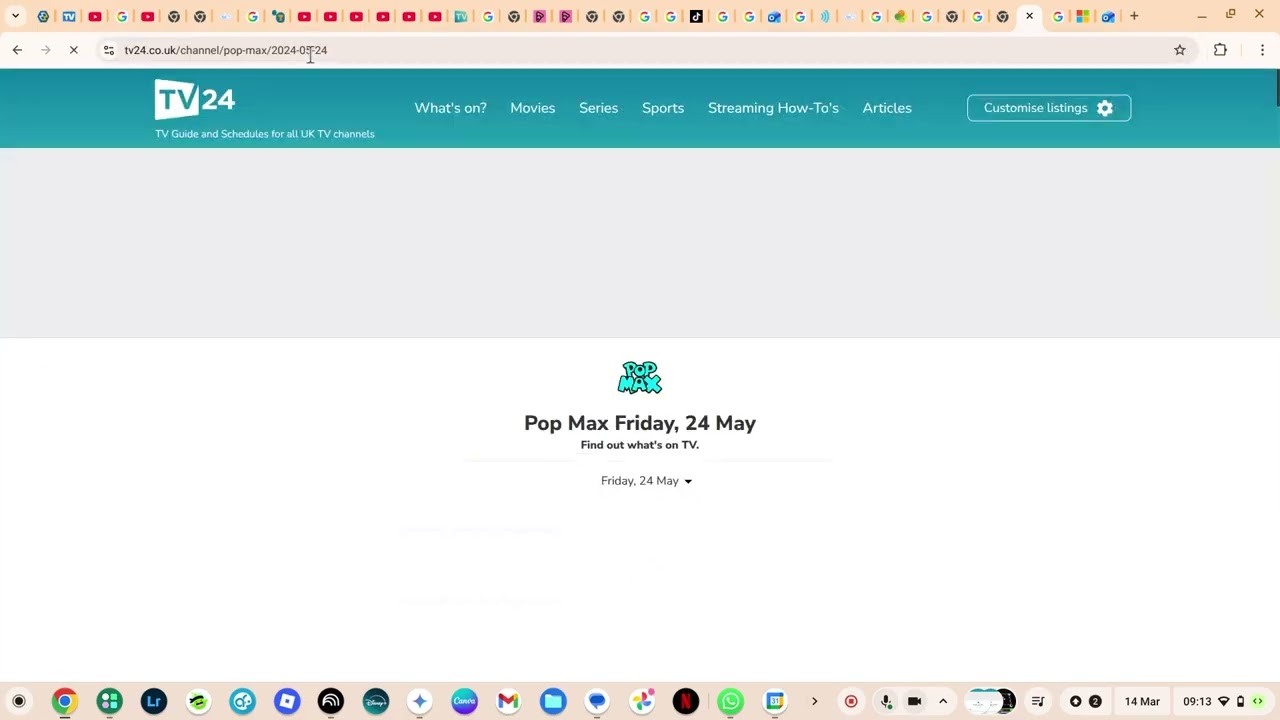Toggle the microphone in the shelf

(x=886, y=701)
